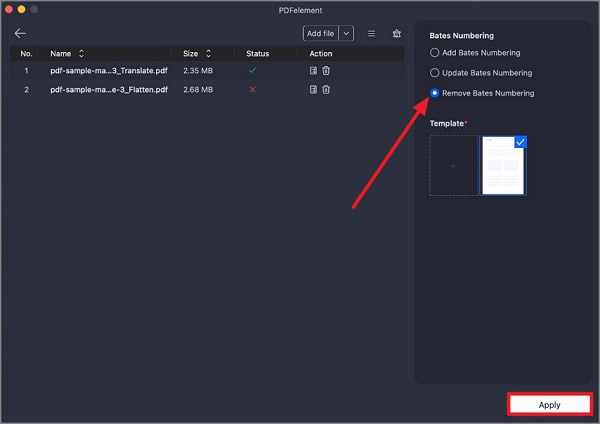Viewport: 600px width, 424px height.
Task: Click the No. column header
Action: point(26,54)
